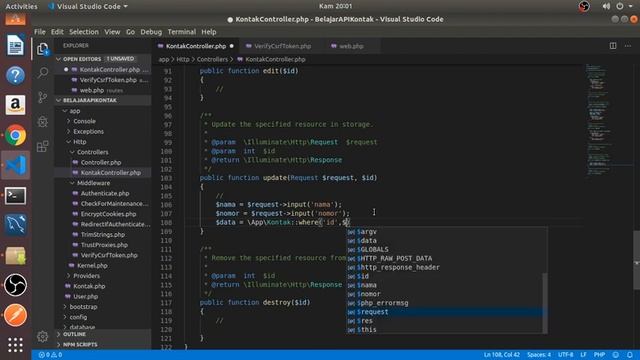Expand the Exceptions folder
Screen dimensions: 640x360
[x=69, y=131]
